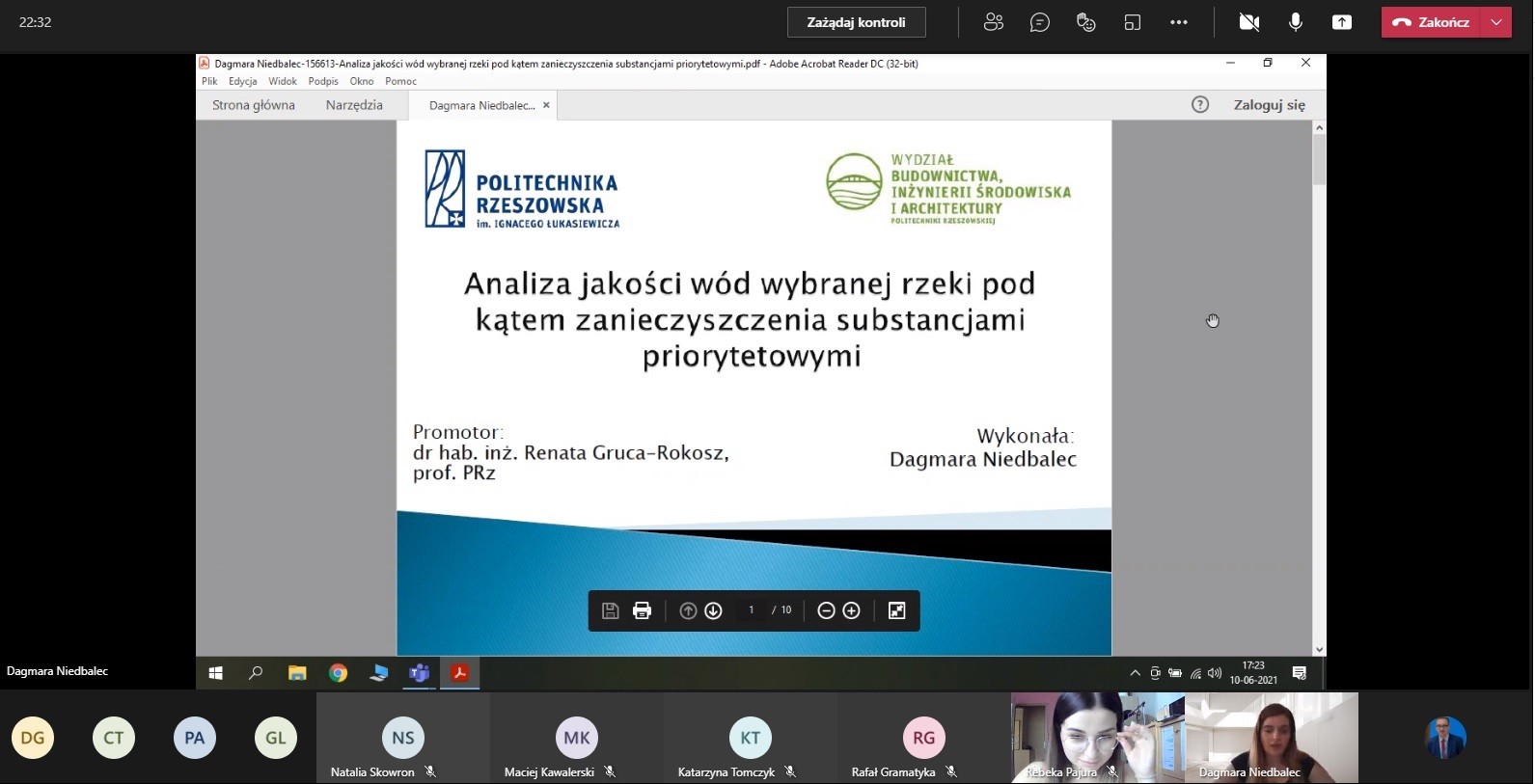Click the Zażądaj kontroli button
This screenshot has width=1535, height=784.
[856, 22]
